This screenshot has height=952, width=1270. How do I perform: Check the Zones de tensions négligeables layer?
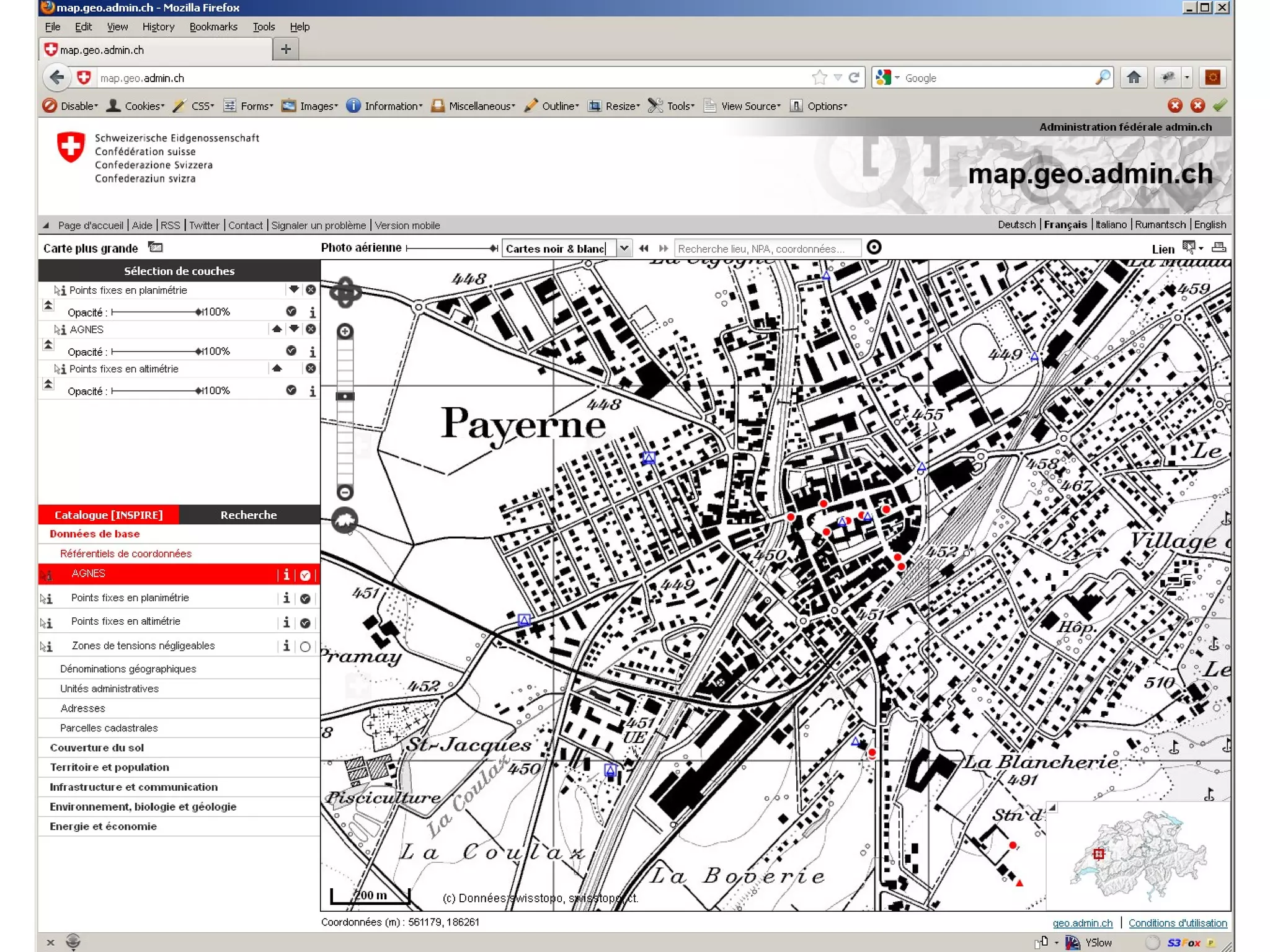click(305, 646)
